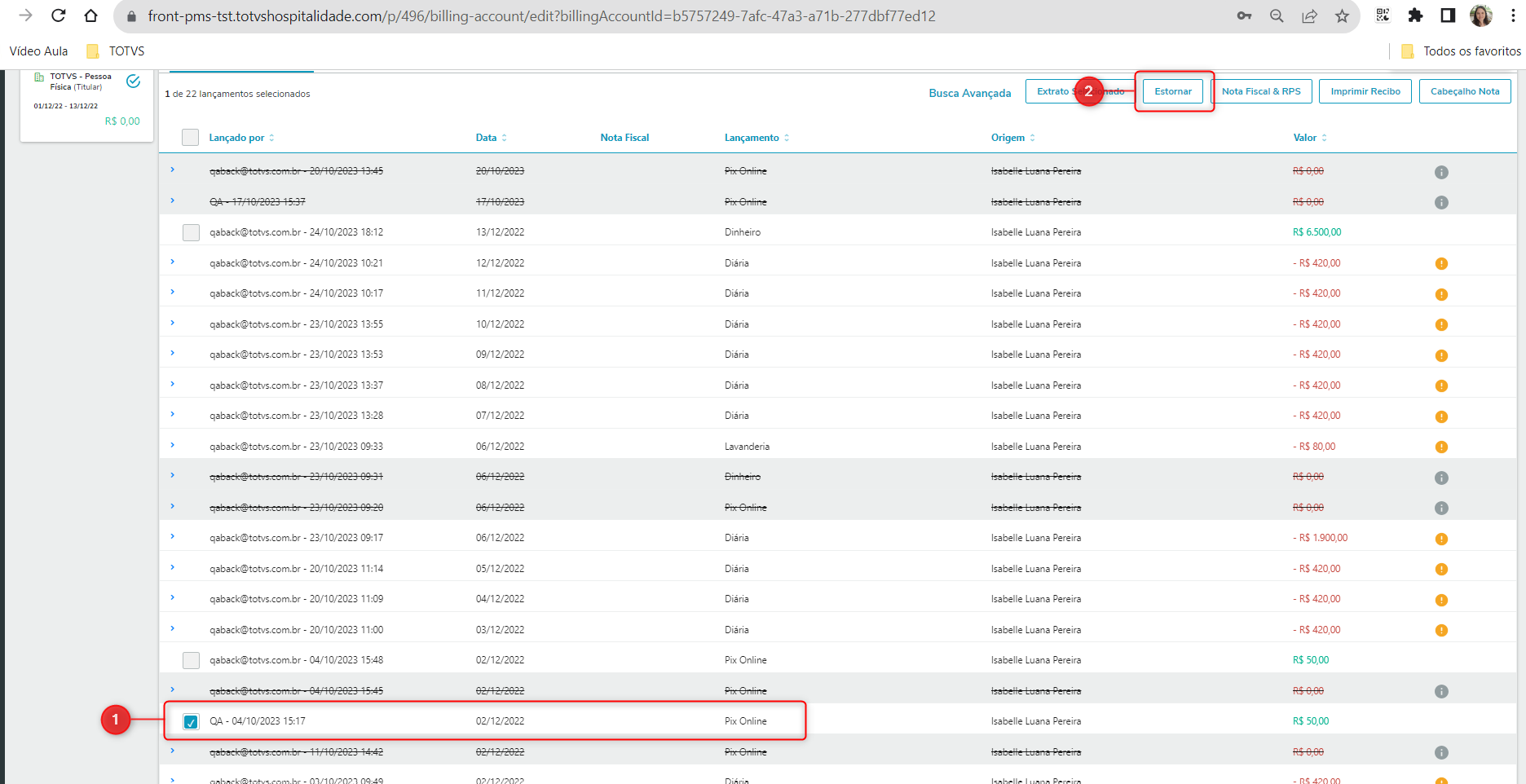Viewport: 1526px width, 784px height.
Task: Reload the page with the browser refresh icon
Action: click(58, 15)
